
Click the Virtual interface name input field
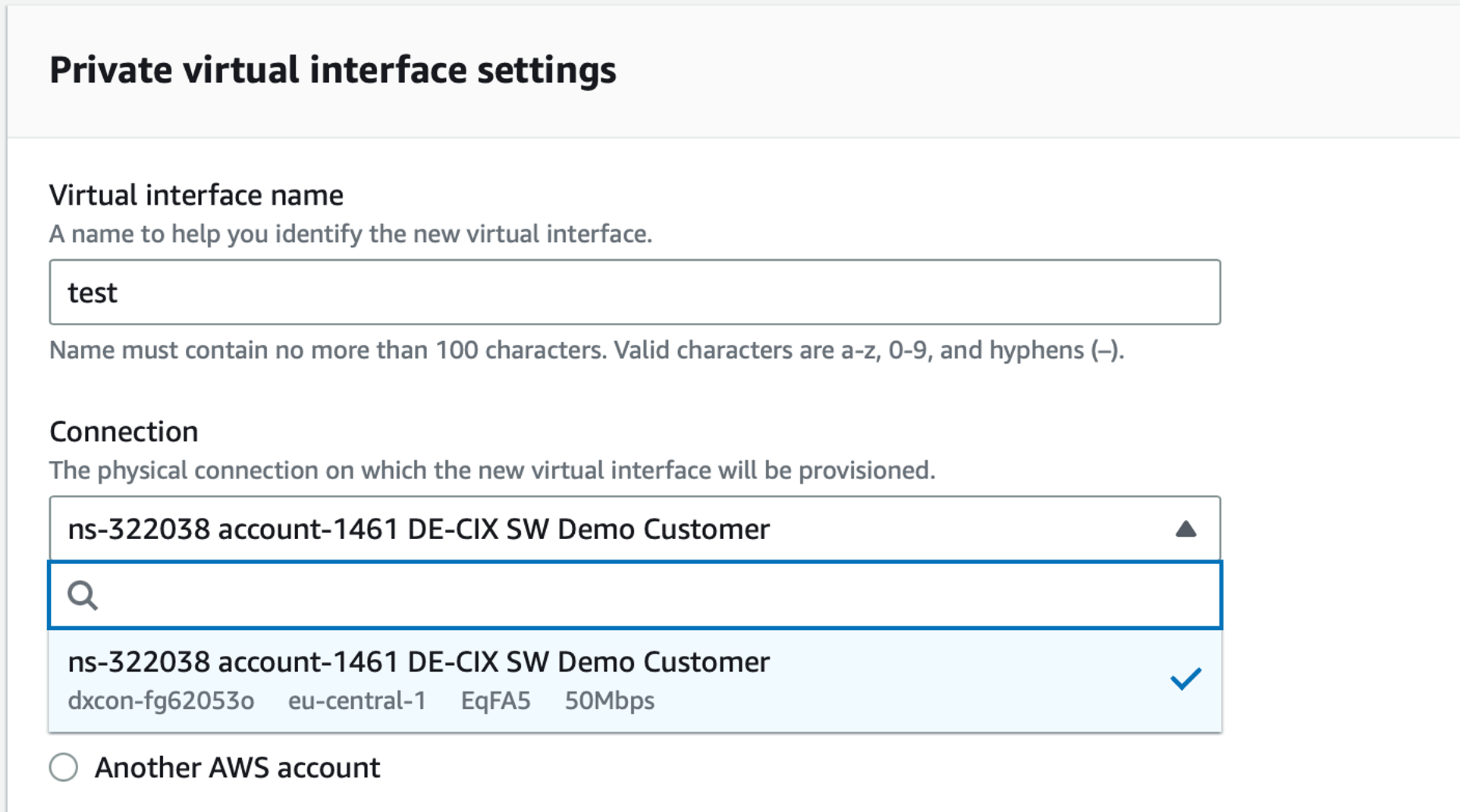pyautogui.click(x=635, y=293)
